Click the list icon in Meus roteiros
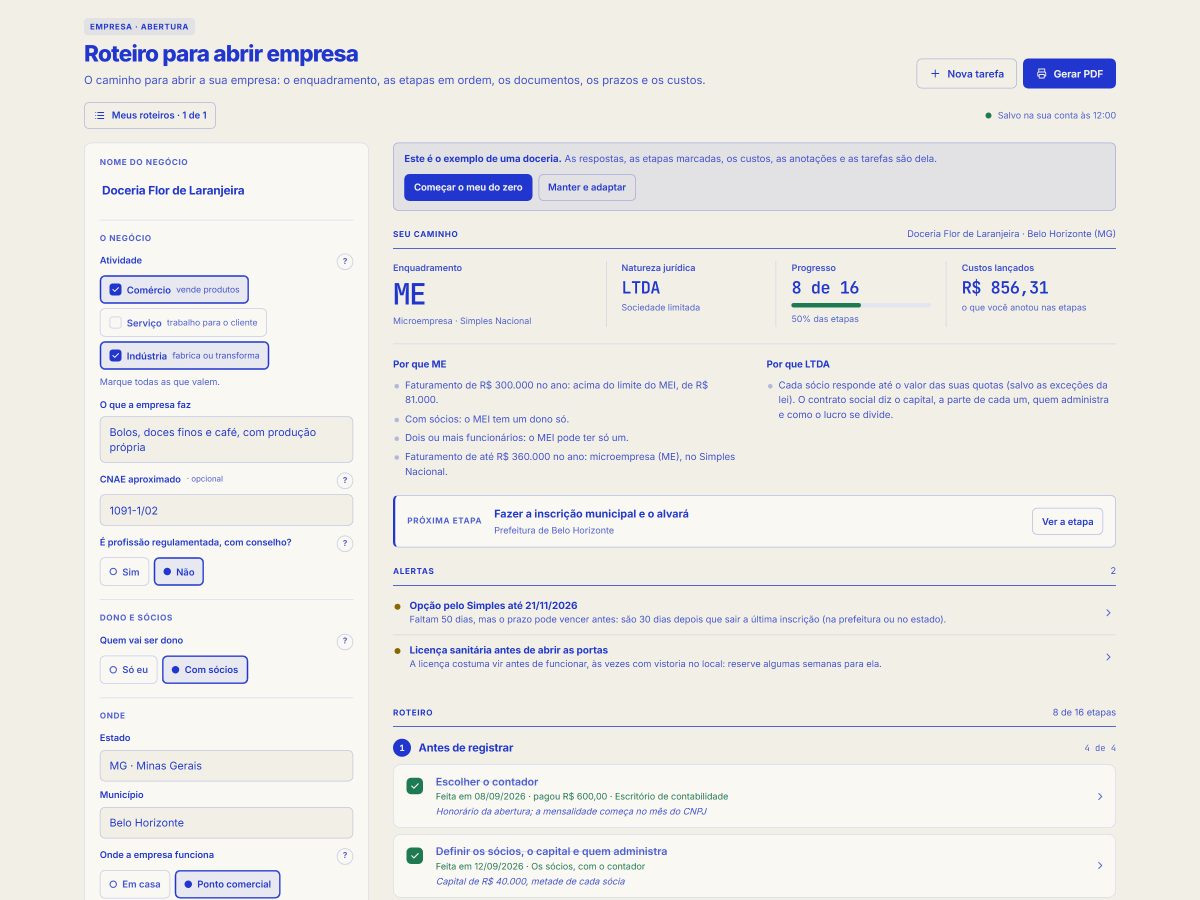Screen dimensions: 1200x900 click(x=99, y=115)
